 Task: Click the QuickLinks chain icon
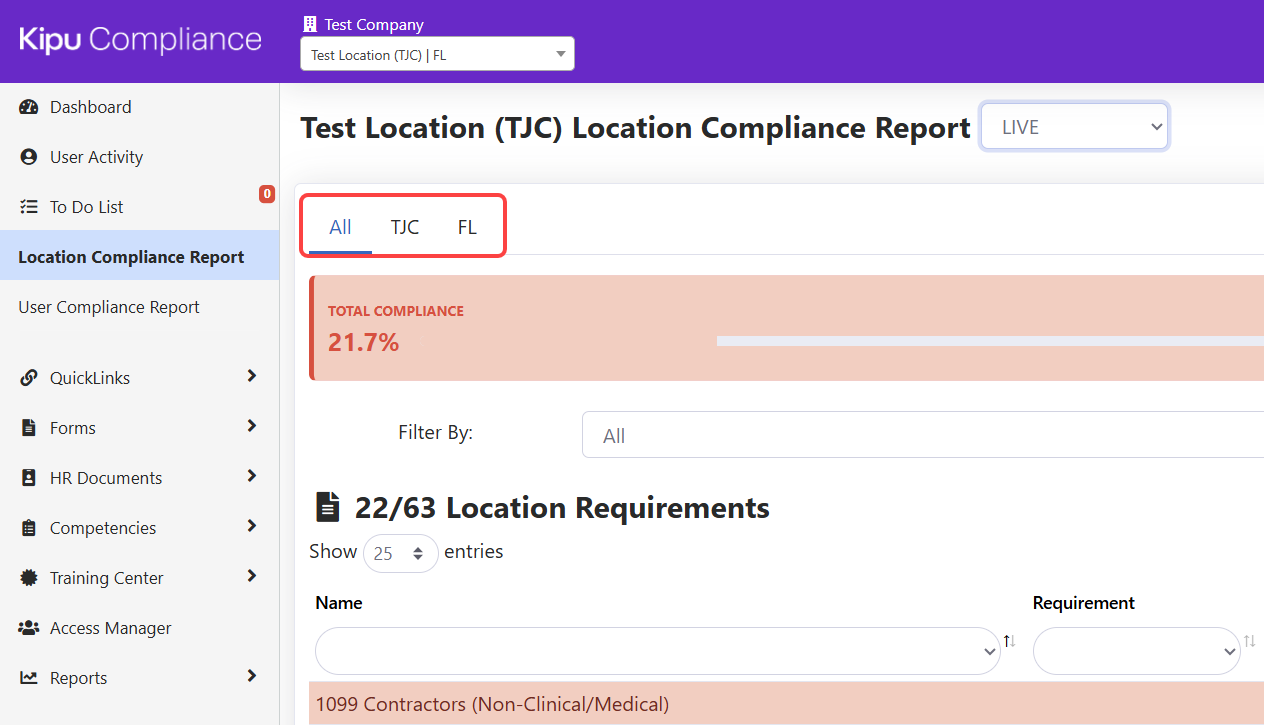click(x=29, y=378)
